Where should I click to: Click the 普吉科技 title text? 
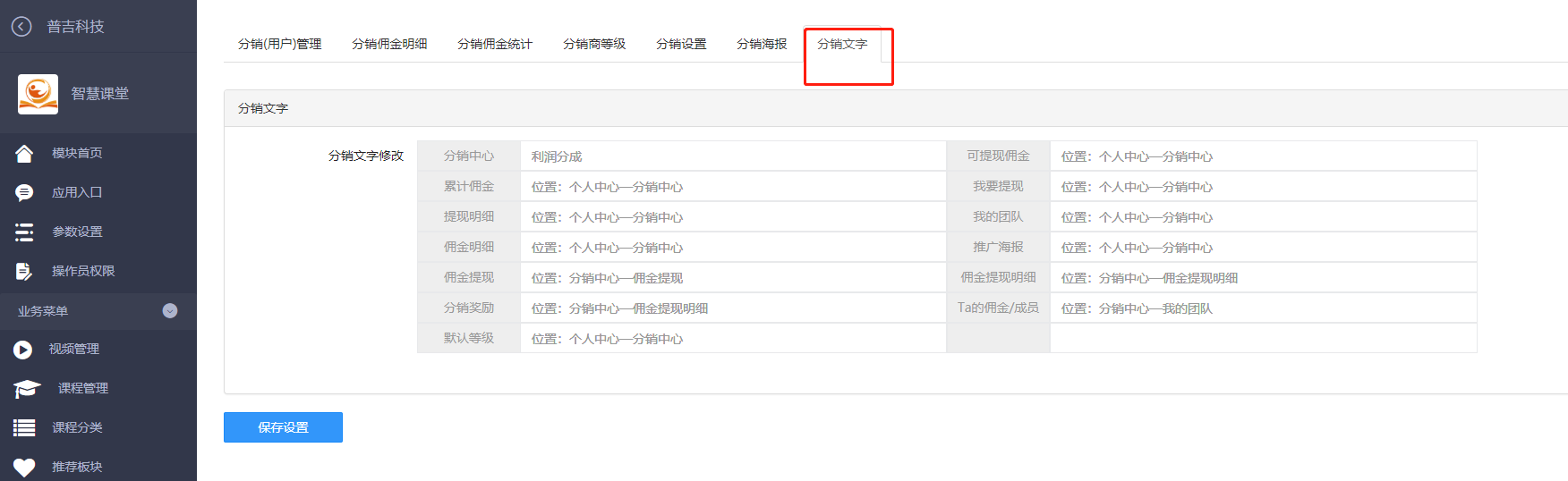point(75,27)
